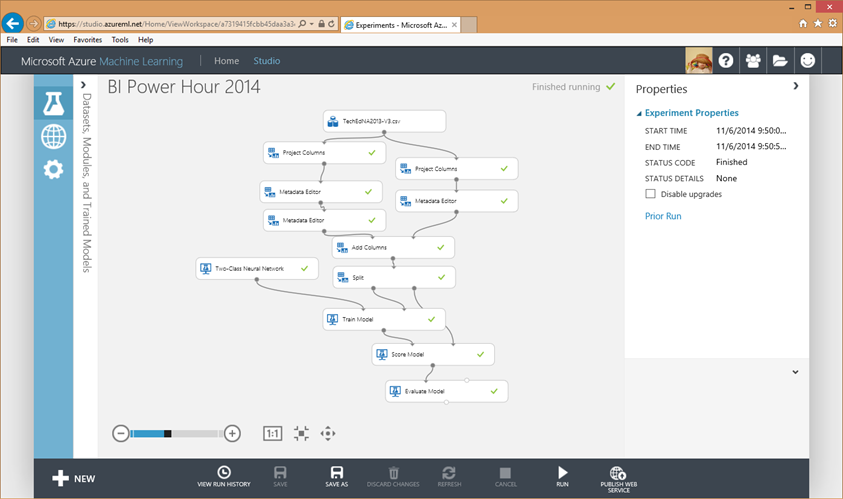This screenshot has height=499, width=843.
Task: Click the Microsoft Azure Machine Learning logo
Action: 102,61
